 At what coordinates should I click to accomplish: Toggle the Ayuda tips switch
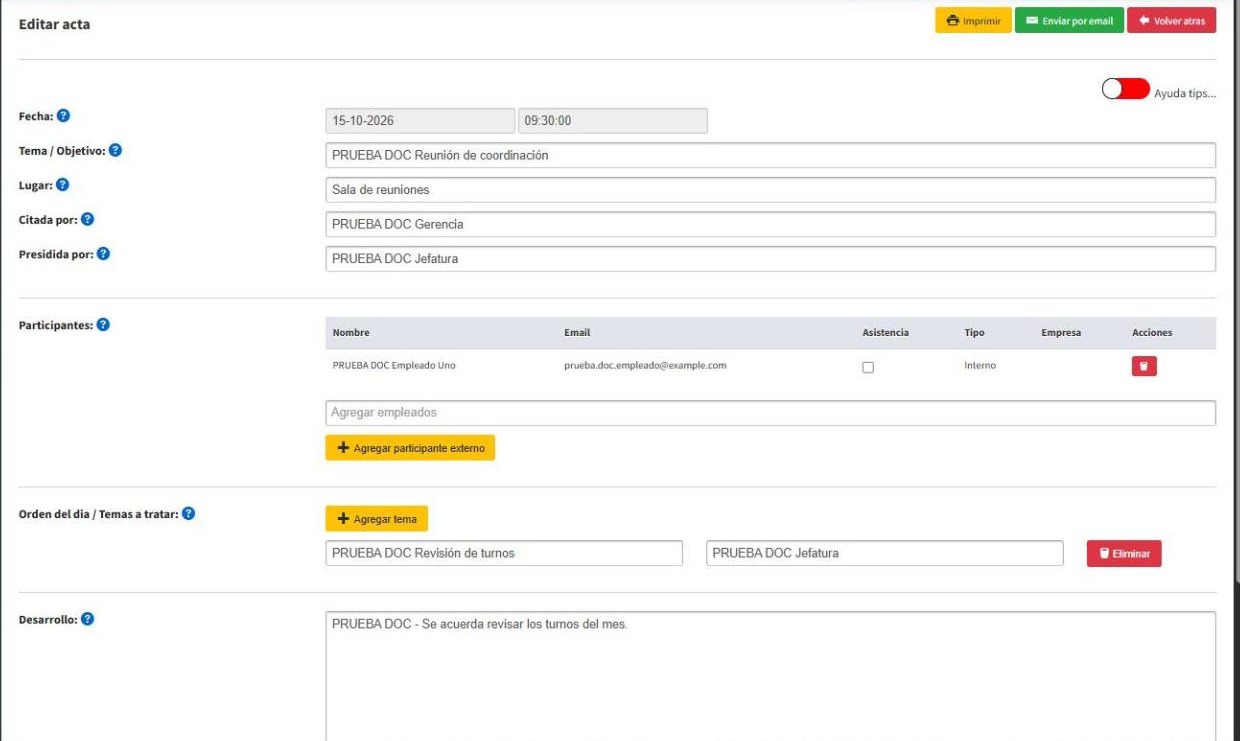[1126, 89]
